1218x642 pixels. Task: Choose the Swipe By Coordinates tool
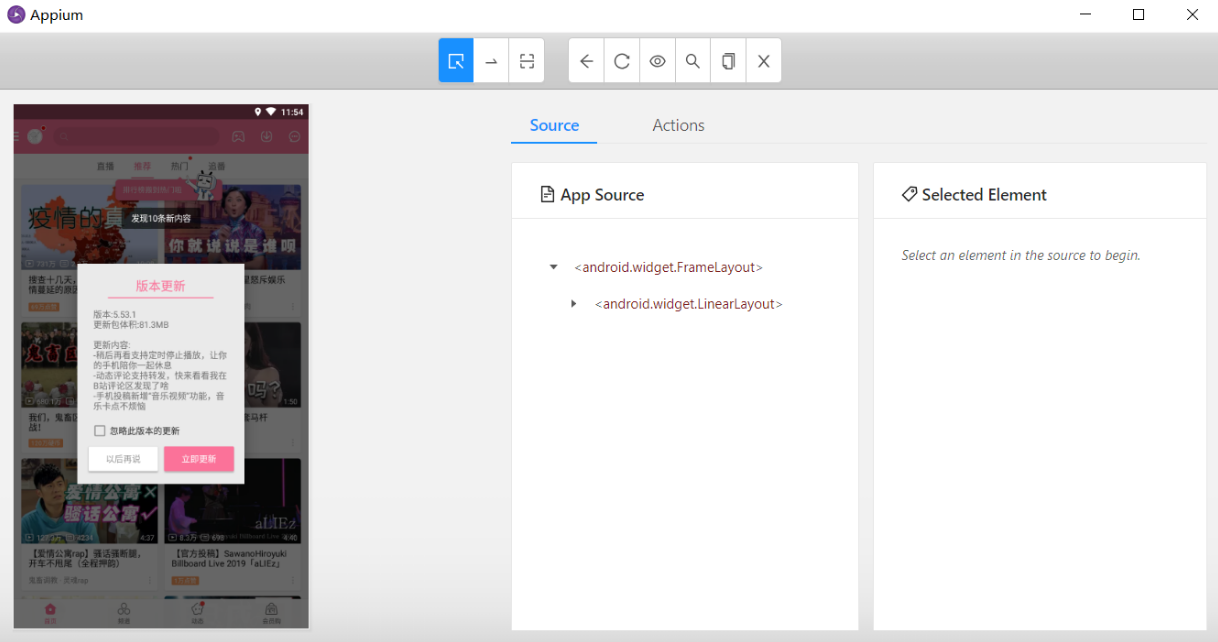coord(491,61)
